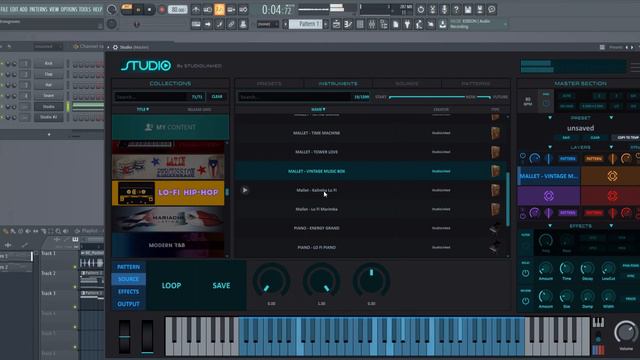Click the speech bubble project info icon
Image resolution: width=640 pixels, height=360 pixels.
(x=491, y=9)
